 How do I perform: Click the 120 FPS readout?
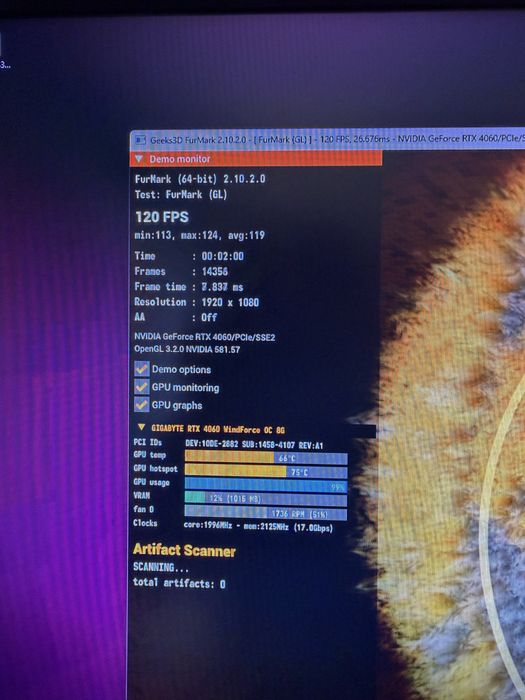tap(162, 217)
